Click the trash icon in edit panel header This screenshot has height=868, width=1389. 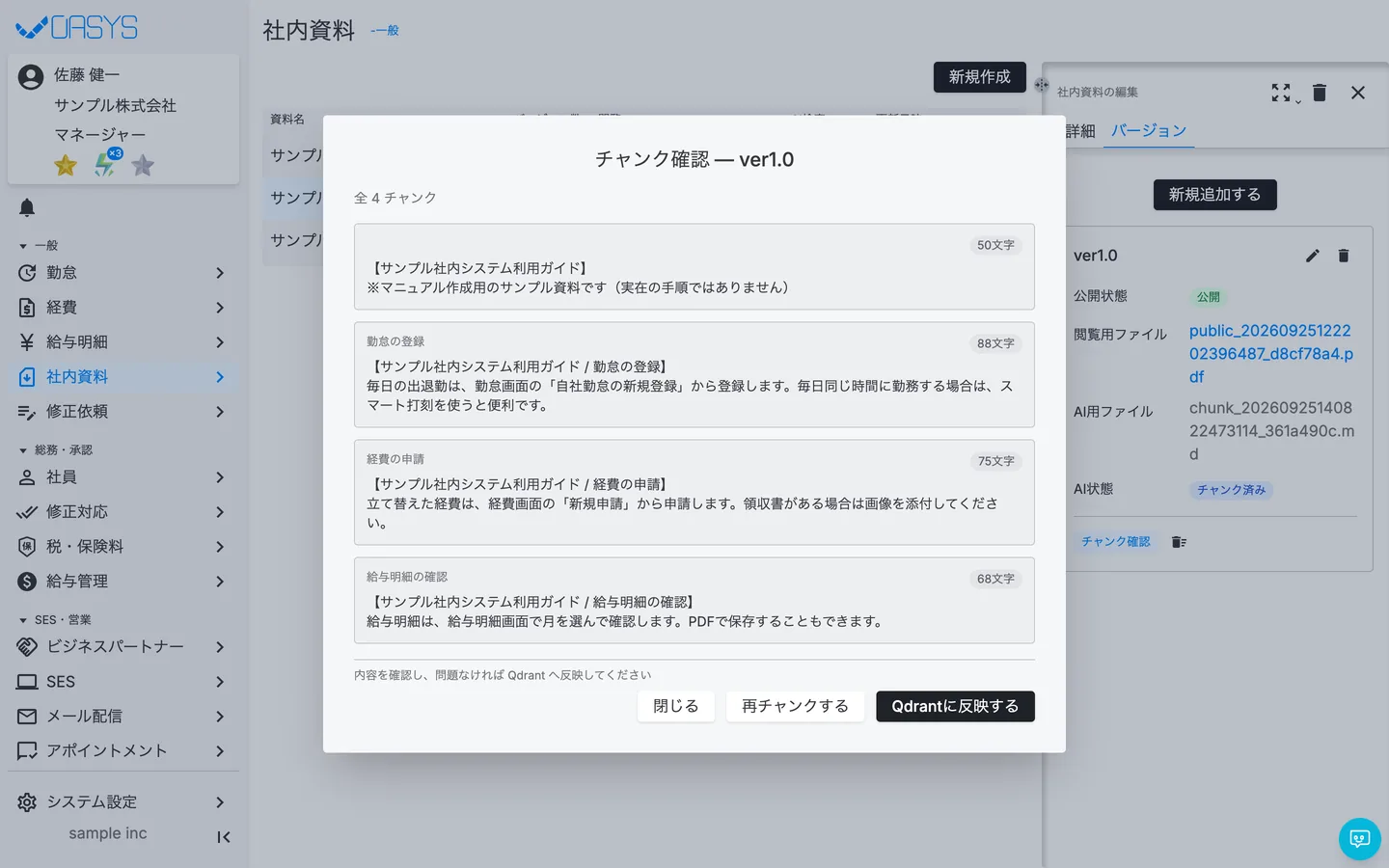point(1320,93)
